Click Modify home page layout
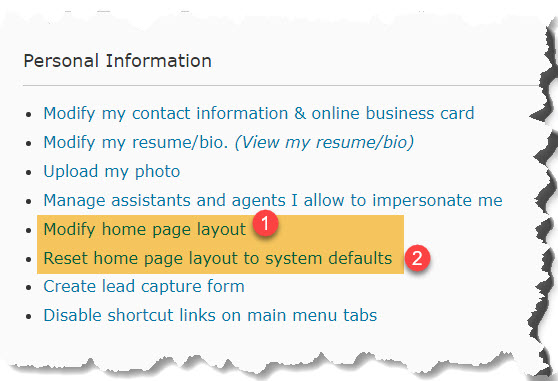The height and width of the screenshot is (381, 558). click(144, 229)
